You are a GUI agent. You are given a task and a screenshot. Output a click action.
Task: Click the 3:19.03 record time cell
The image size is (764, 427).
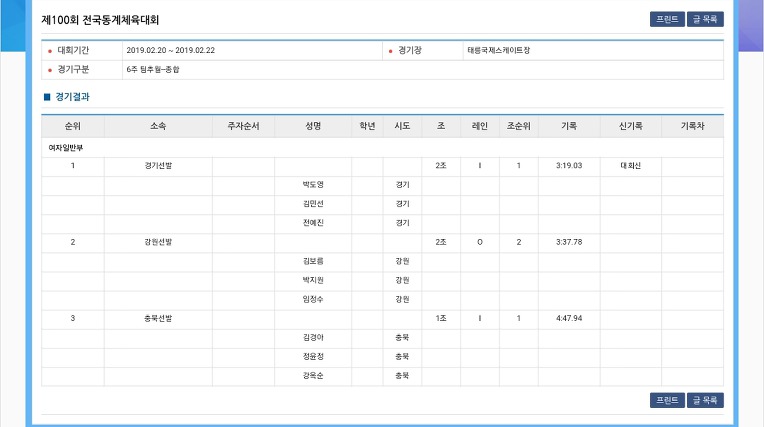569,166
